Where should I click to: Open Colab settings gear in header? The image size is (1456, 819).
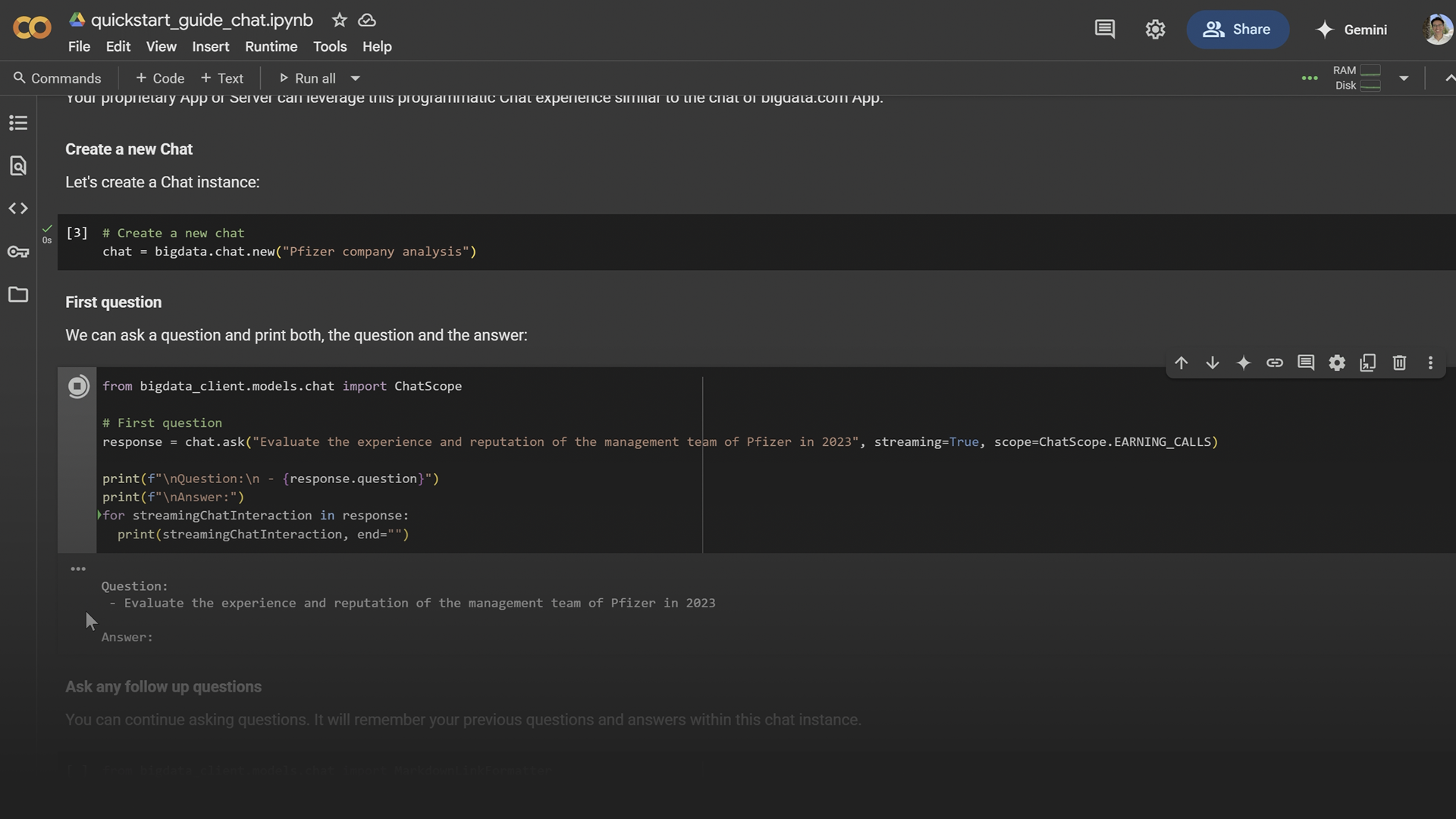click(x=1155, y=30)
